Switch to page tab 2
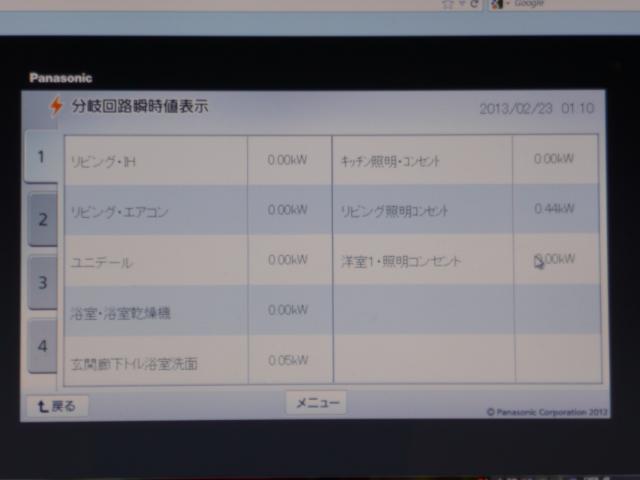 click(42, 220)
